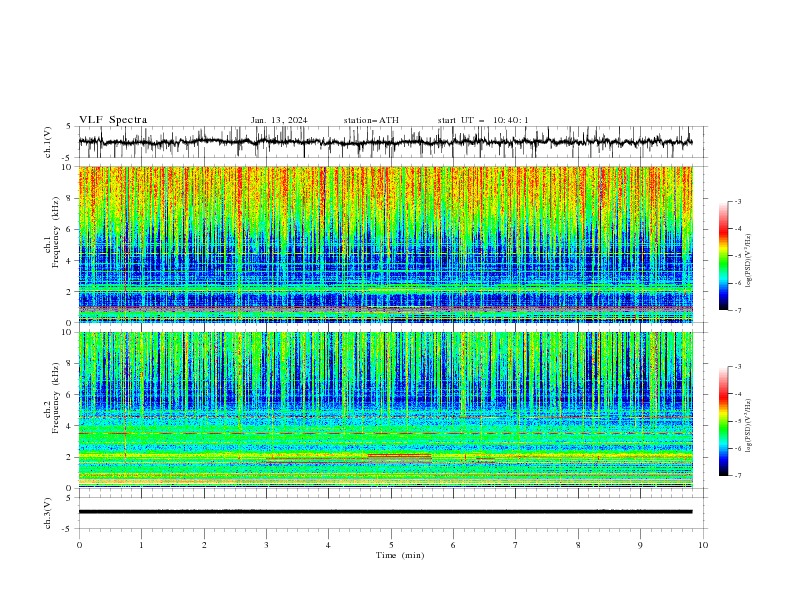Click the ch.2 Frequency (kHz) axis label
The width and height of the screenshot is (792, 612).
click(52, 398)
